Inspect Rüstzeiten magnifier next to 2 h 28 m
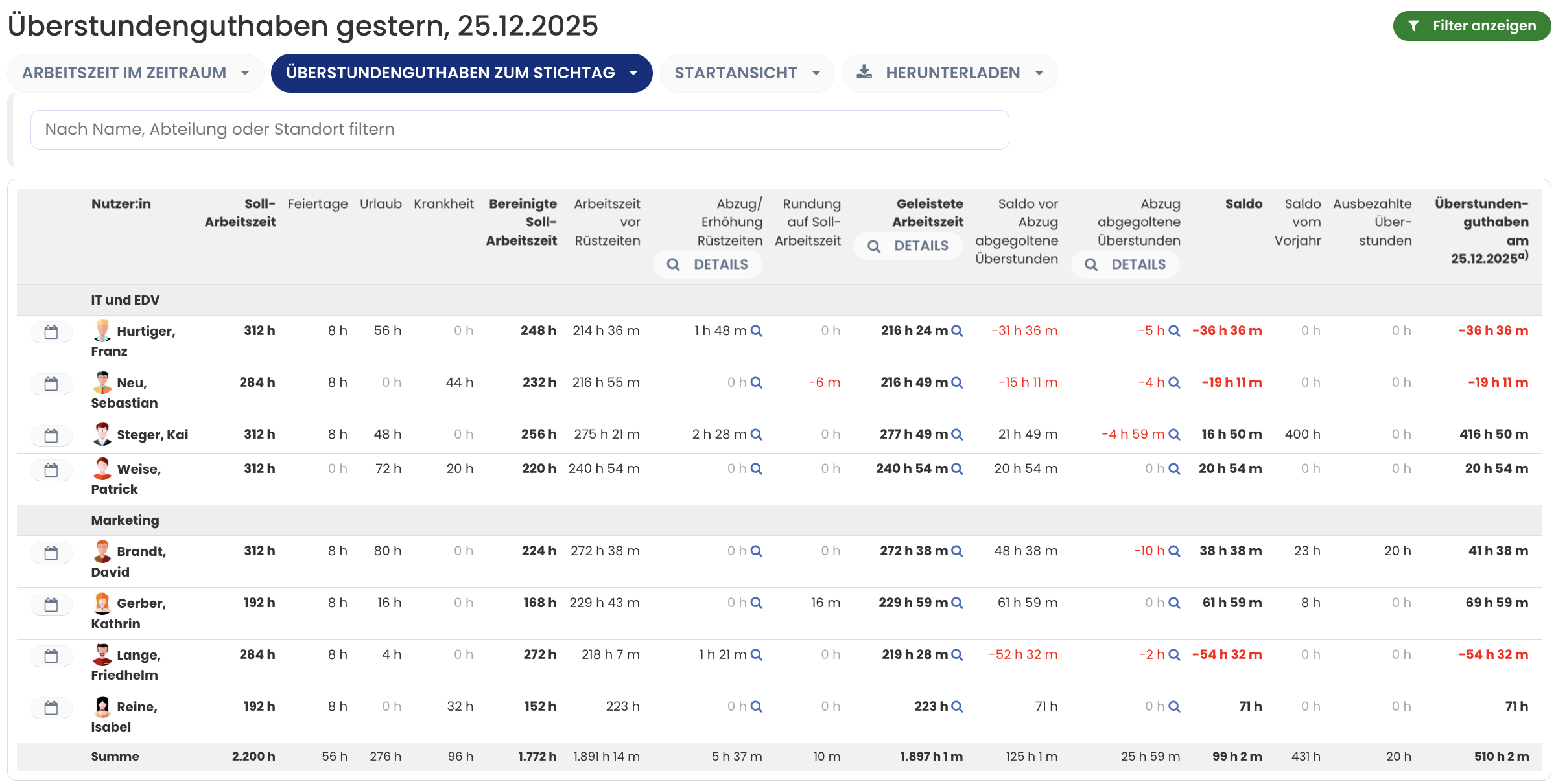 (x=756, y=435)
